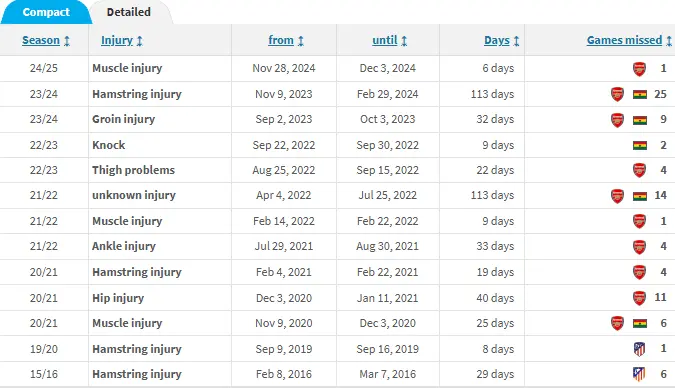Click Arsenal crest in Thigh problems row

point(639,170)
